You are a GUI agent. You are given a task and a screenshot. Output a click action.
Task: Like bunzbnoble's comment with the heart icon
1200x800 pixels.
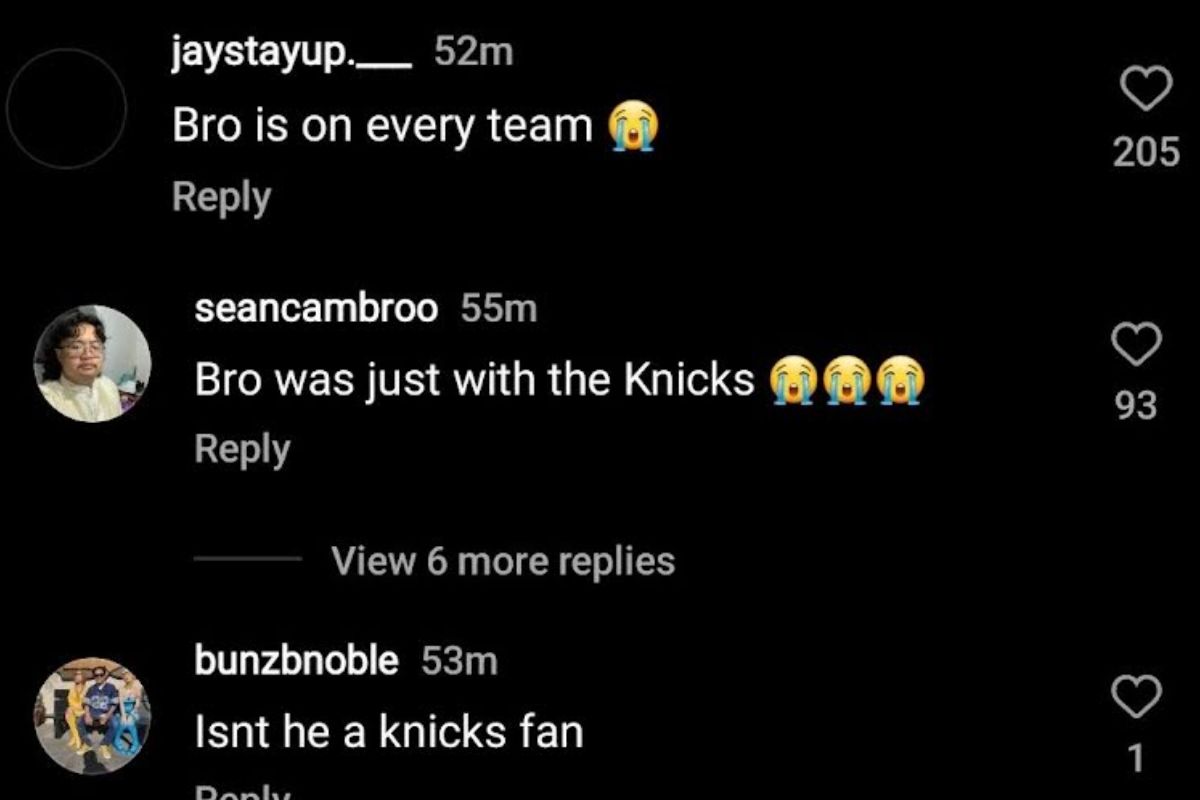[1136, 696]
